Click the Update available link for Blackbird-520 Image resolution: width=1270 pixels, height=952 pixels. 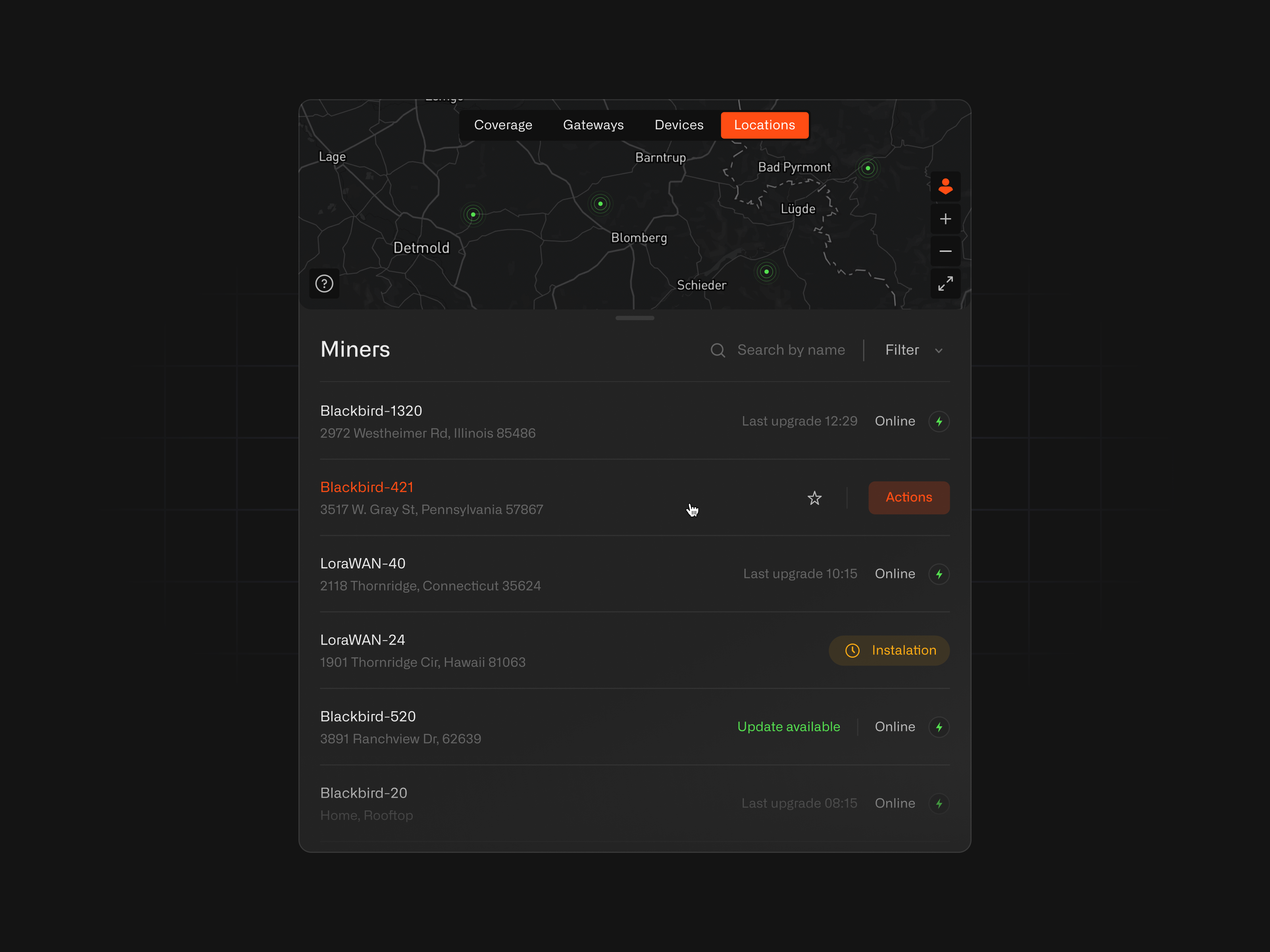[788, 726]
